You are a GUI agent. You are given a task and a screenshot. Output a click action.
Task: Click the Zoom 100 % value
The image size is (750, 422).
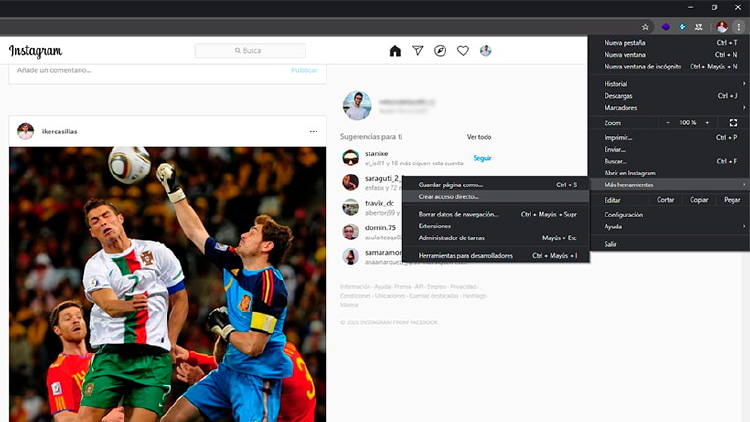click(688, 123)
